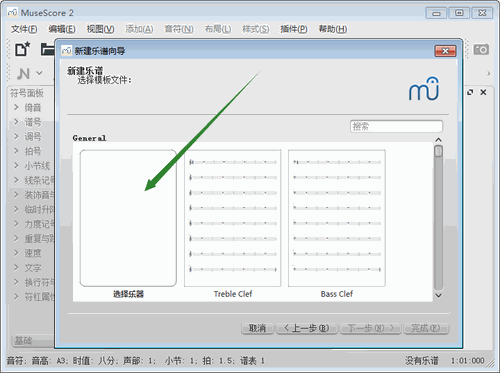Open the 音符(N) menu
500x373 pixels.
[179, 29]
